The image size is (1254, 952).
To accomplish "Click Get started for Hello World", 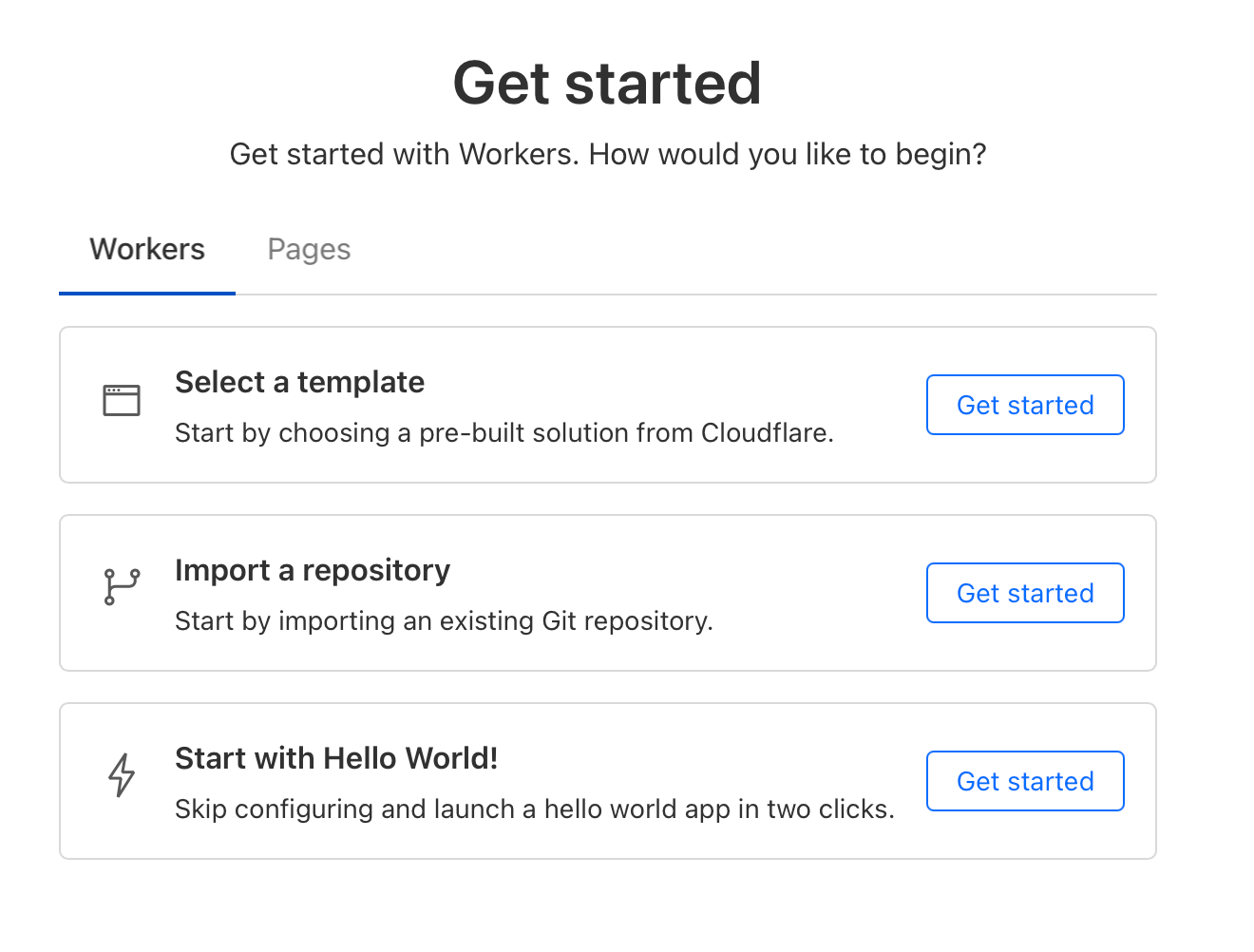I will 1025,781.
